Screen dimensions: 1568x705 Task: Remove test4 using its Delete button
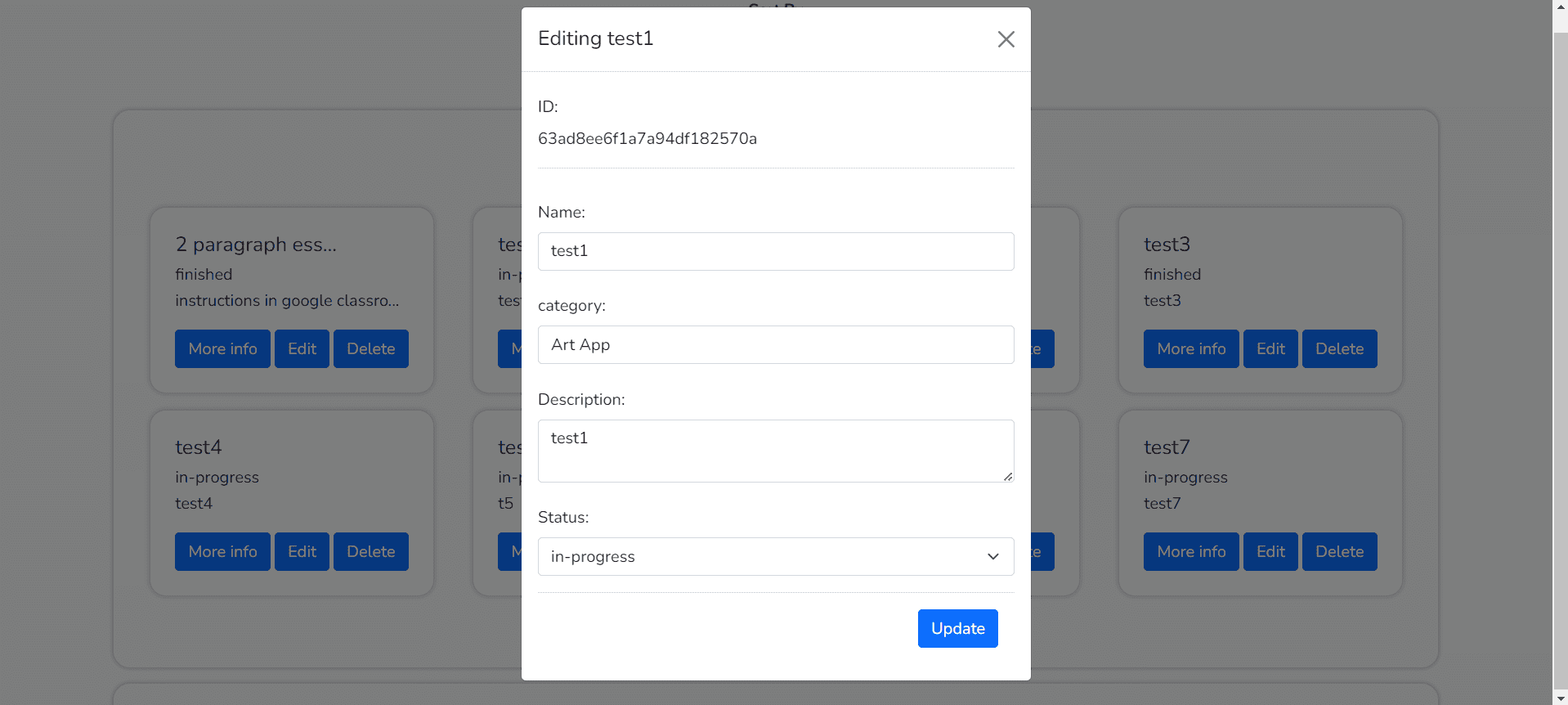click(370, 552)
